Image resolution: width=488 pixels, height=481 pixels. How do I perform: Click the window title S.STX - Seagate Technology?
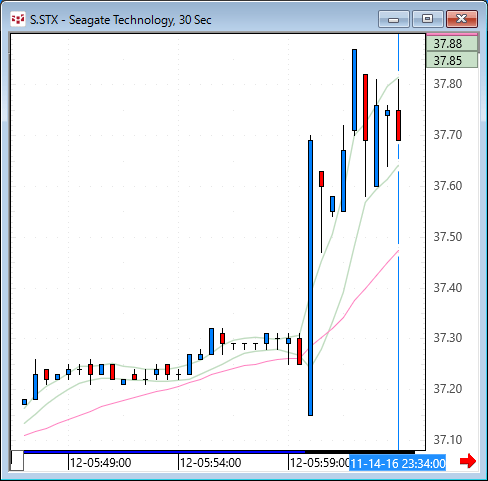pyautogui.click(x=121, y=20)
